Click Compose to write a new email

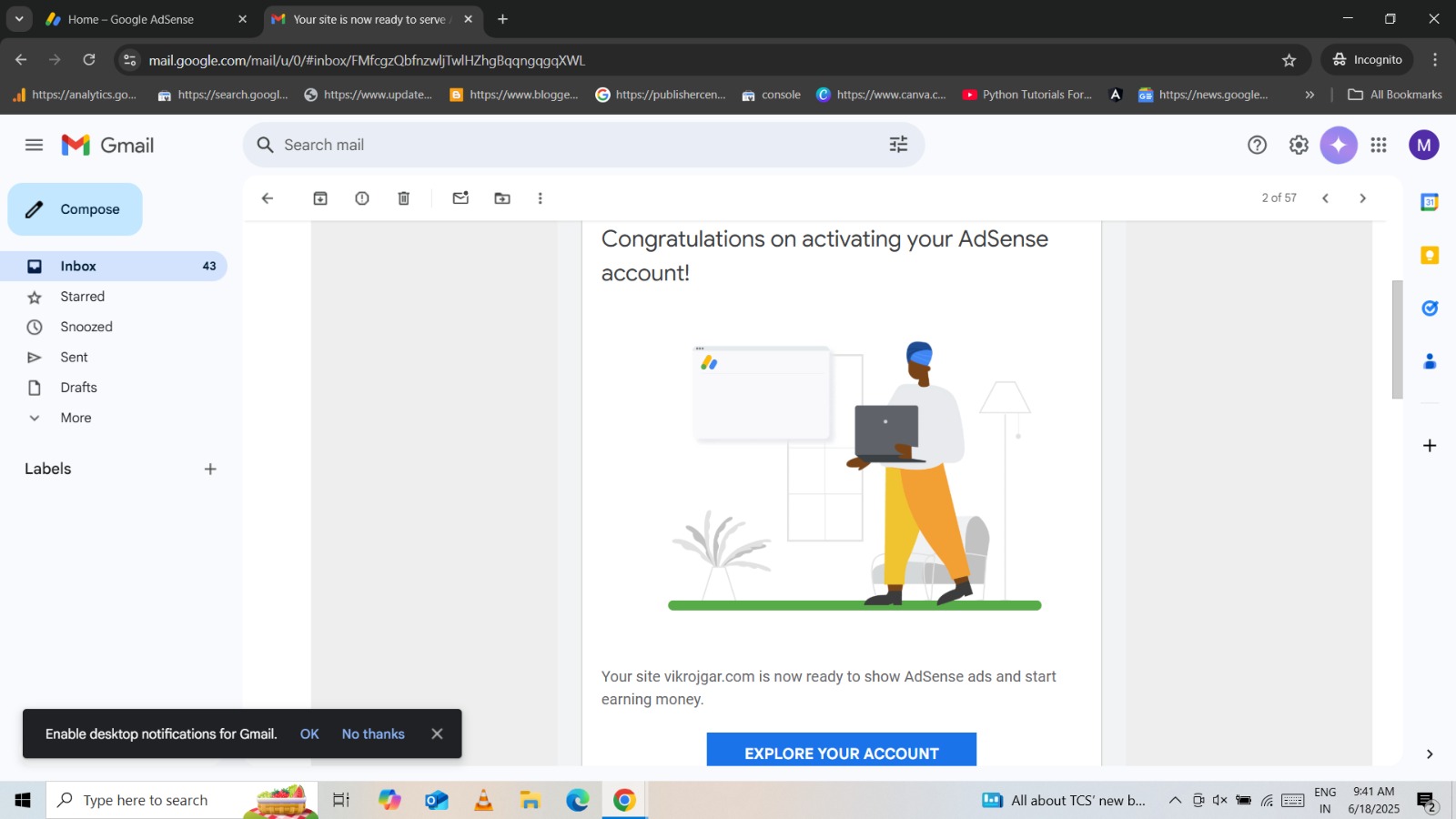[76, 209]
